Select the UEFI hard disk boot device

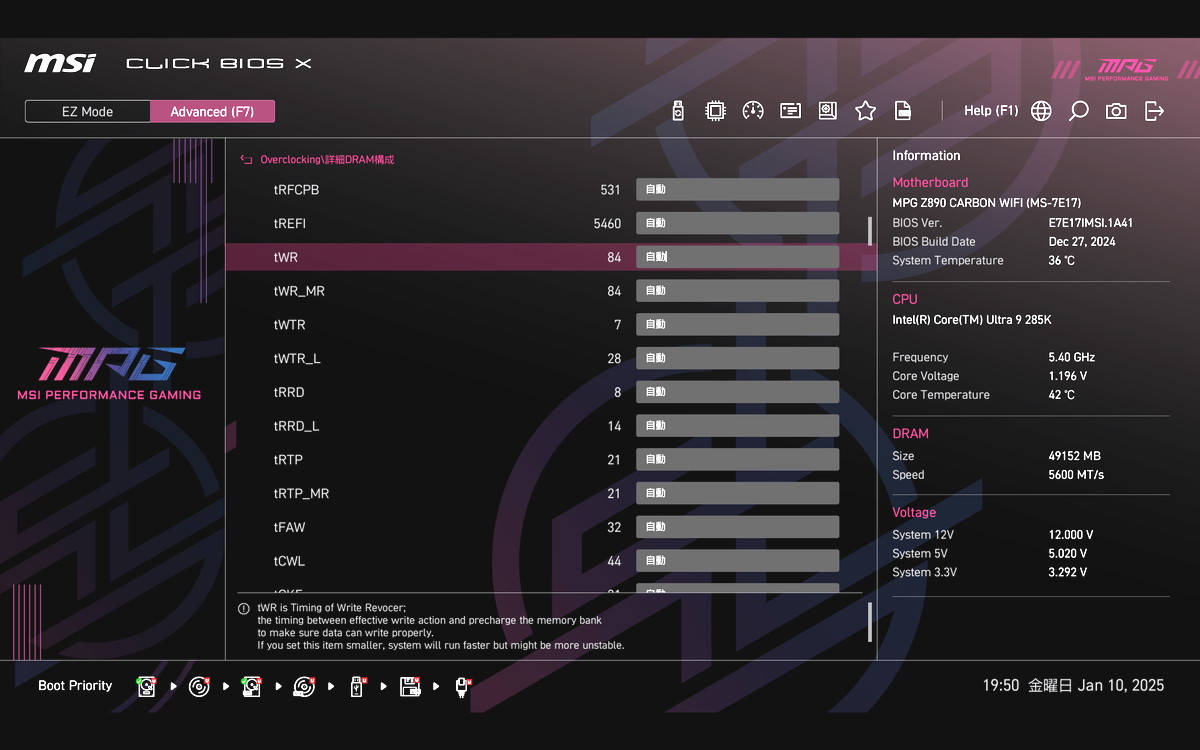pyautogui.click(x=148, y=686)
